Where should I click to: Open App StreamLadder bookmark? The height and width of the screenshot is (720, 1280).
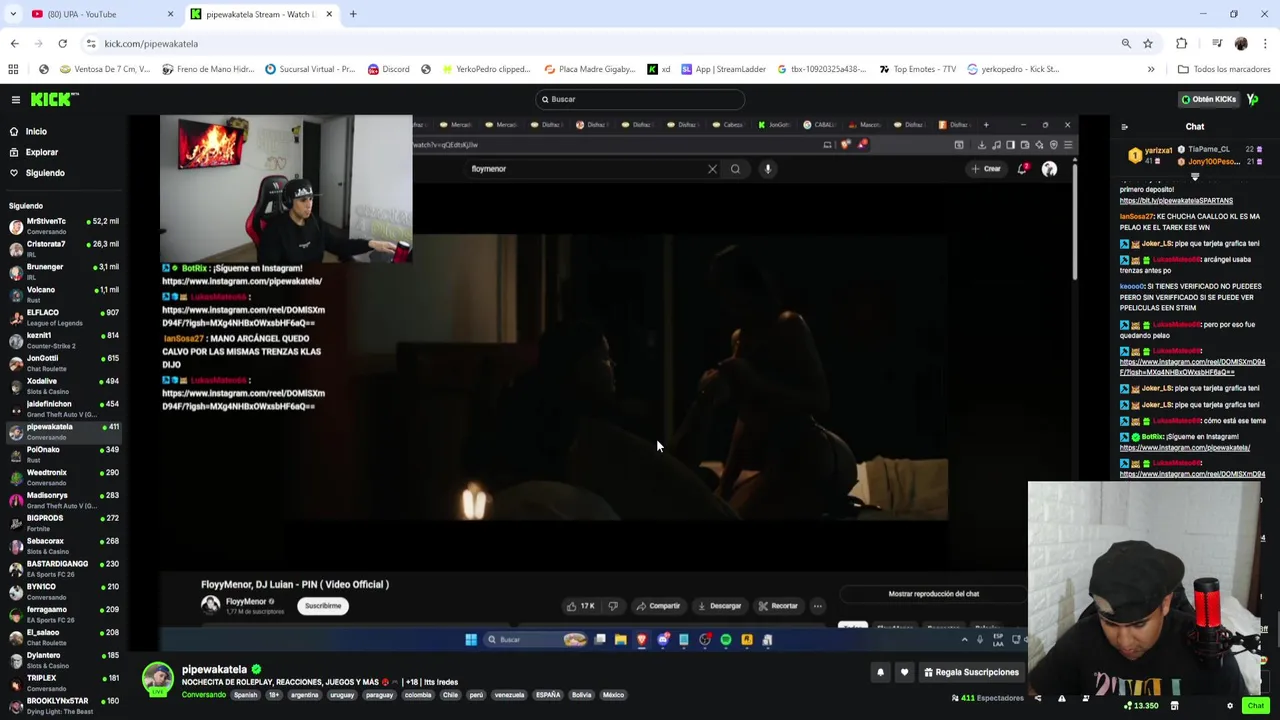[x=723, y=69]
